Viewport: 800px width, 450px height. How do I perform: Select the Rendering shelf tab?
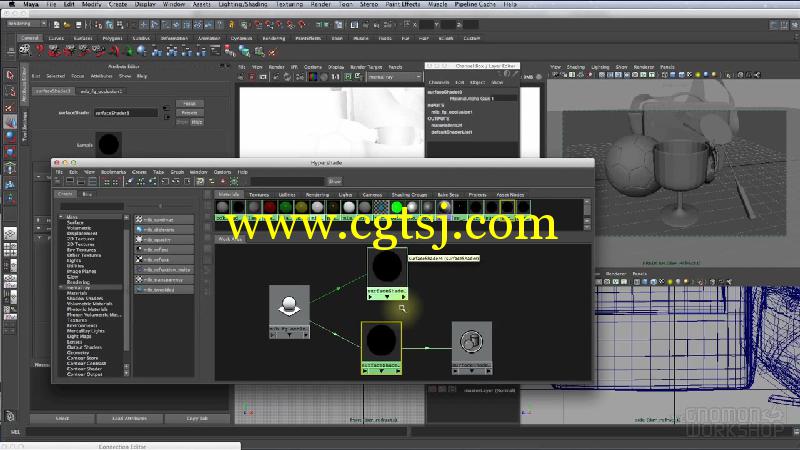click(273, 38)
